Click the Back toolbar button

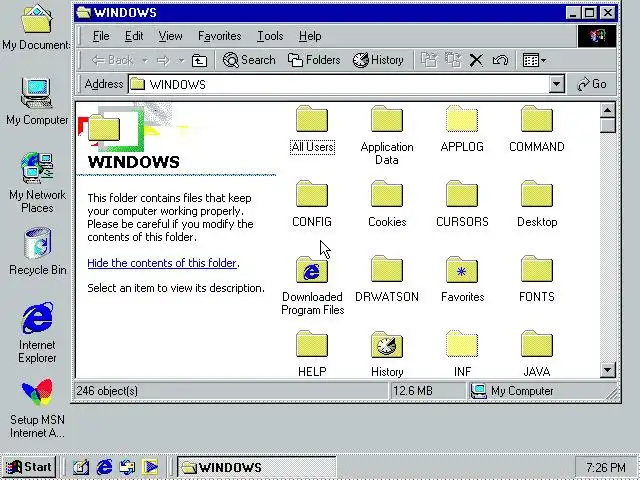click(112, 60)
